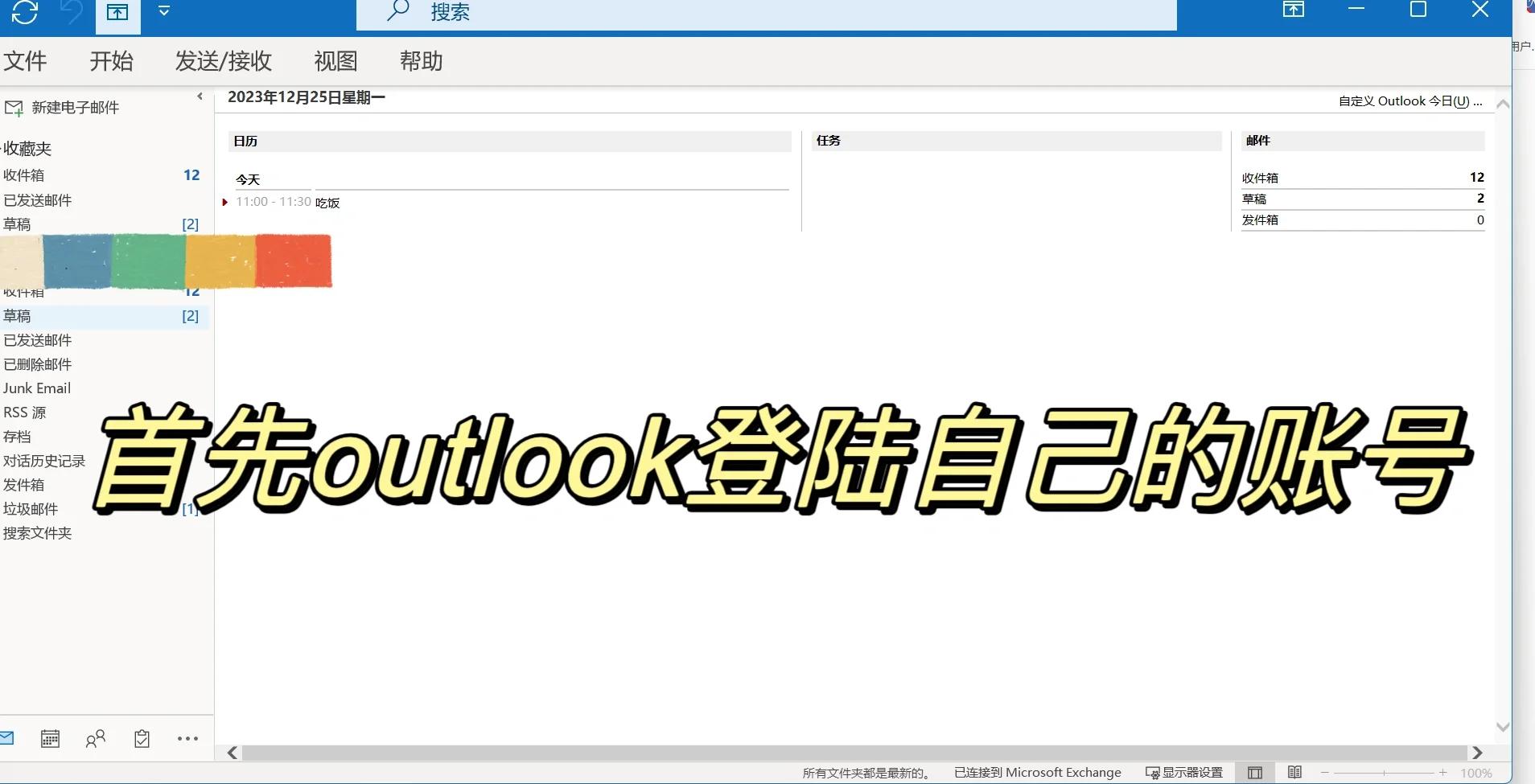This screenshot has height=784, width=1535.
Task: Click the Send/Receive all folders sync icon
Action: 25,11
